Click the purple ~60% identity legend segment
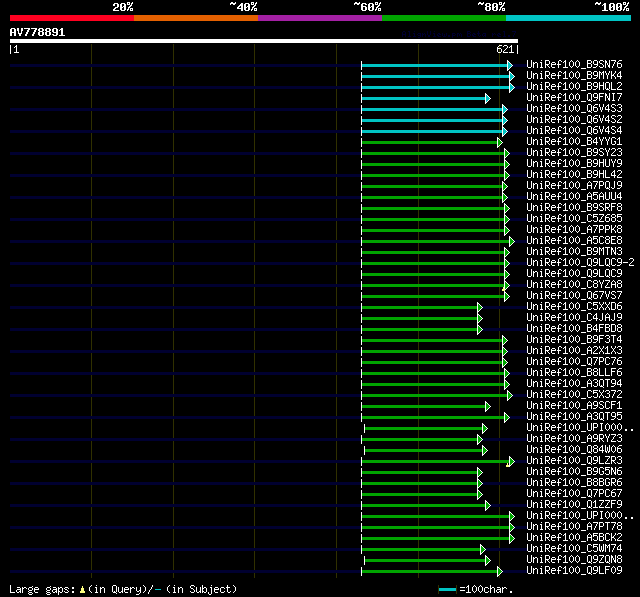Image resolution: width=640 pixels, height=597 pixels. (x=320, y=18)
